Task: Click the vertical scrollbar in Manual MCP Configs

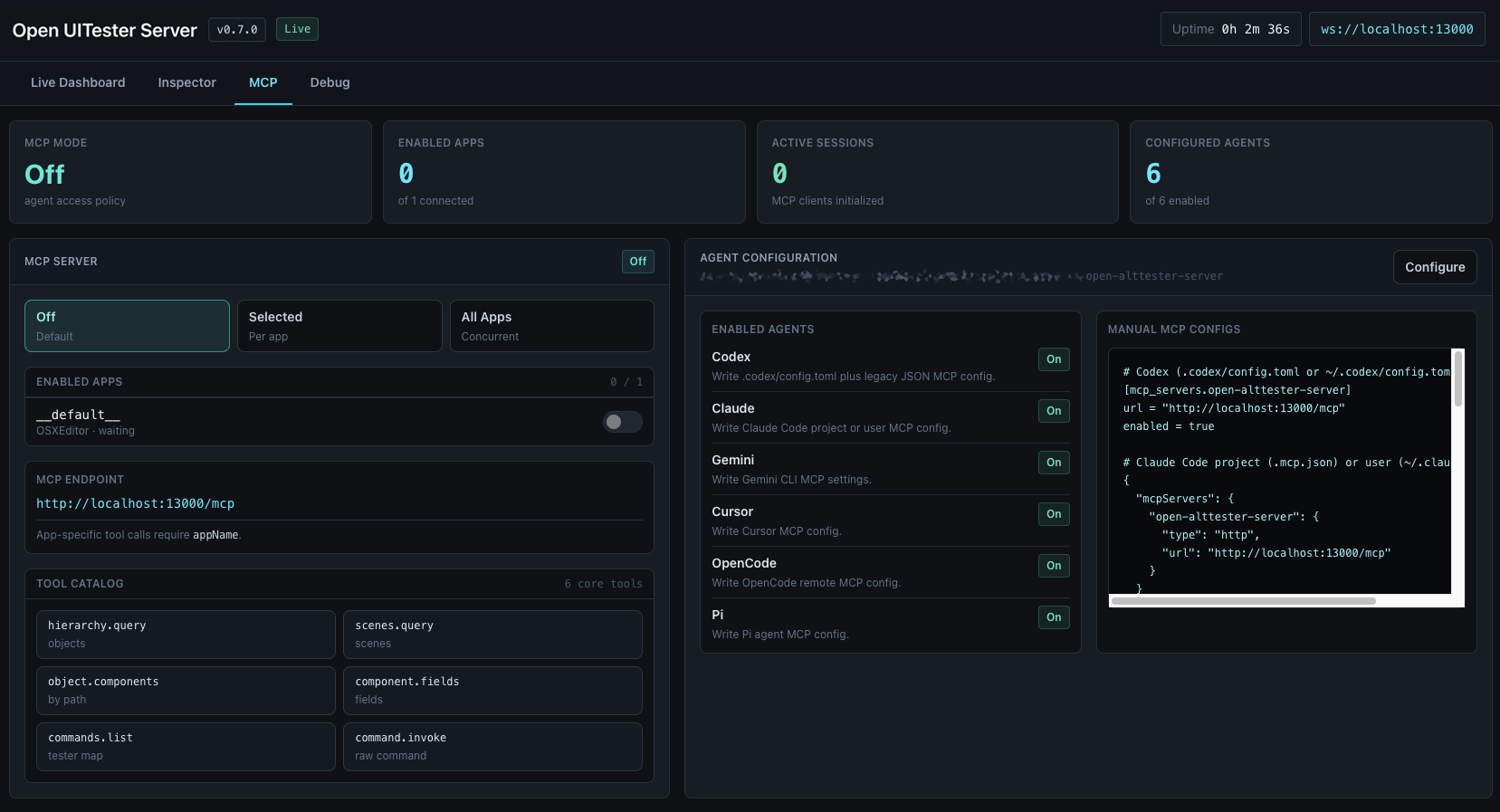Action: [1457, 379]
